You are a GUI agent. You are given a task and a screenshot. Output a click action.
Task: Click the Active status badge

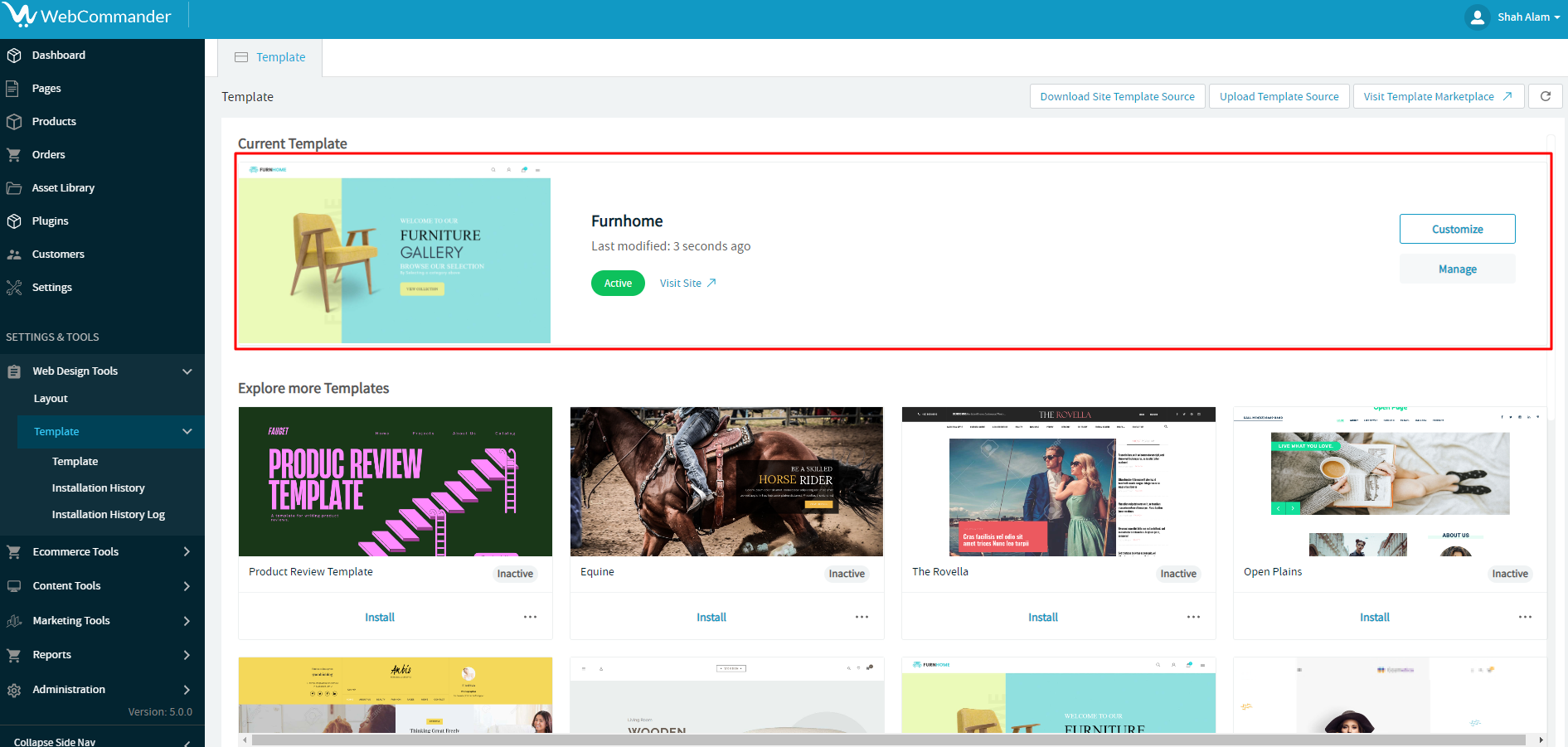pos(618,284)
